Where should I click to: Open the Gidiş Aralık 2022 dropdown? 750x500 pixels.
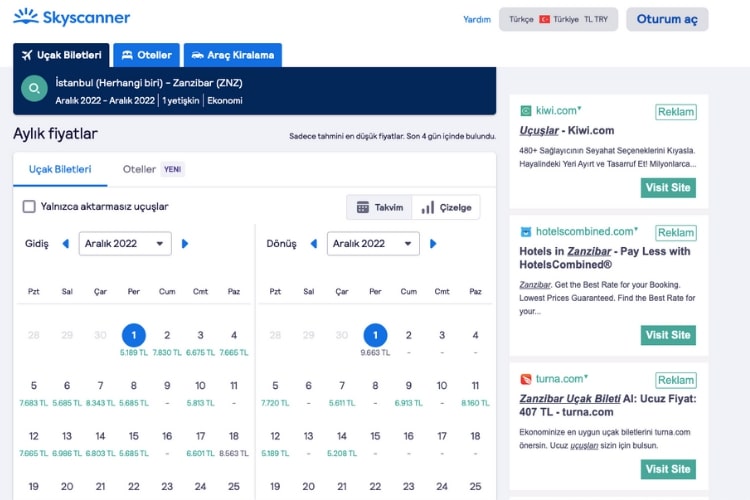pyautogui.click(x=125, y=244)
